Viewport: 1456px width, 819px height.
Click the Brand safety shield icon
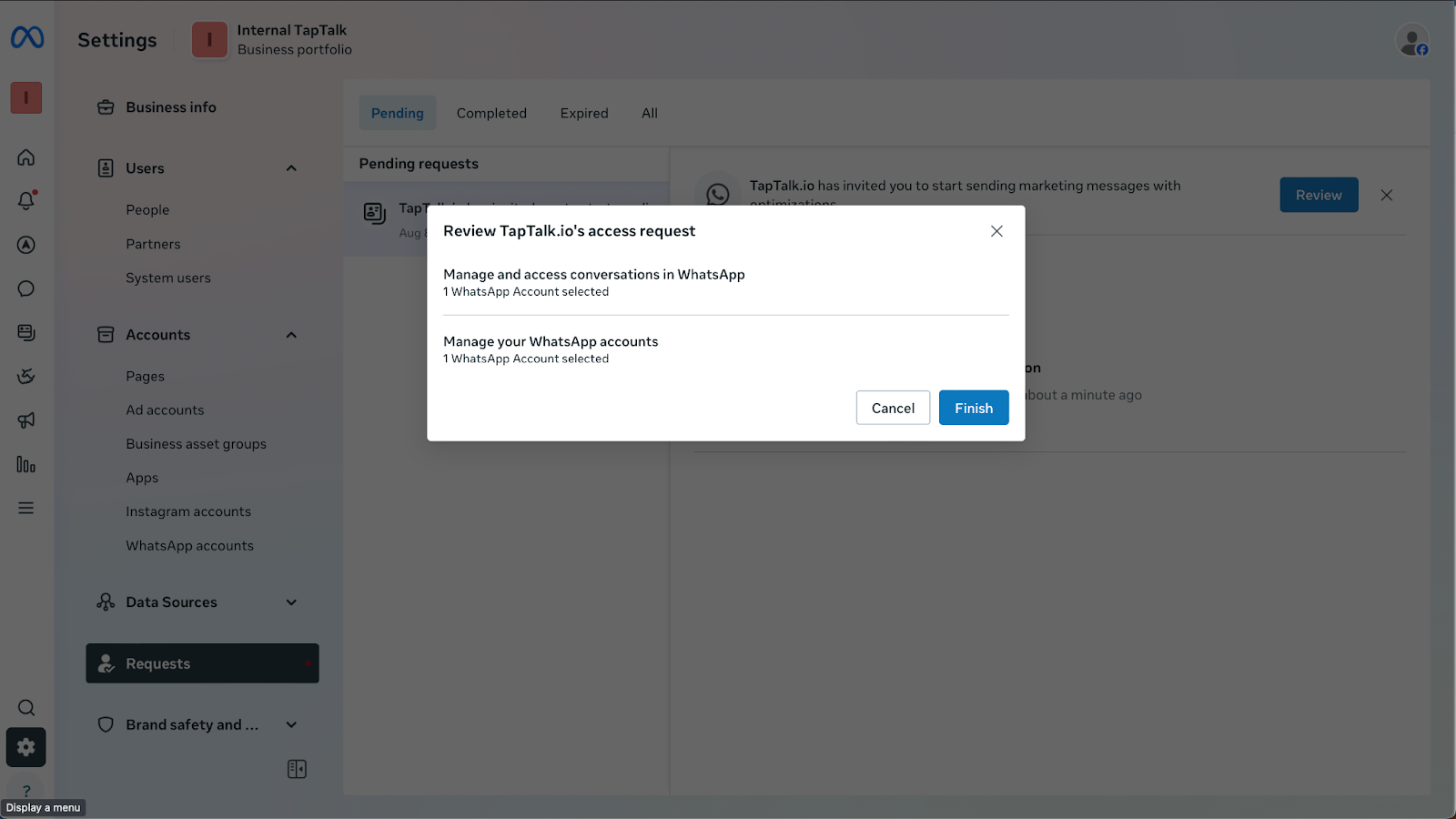coord(106,724)
